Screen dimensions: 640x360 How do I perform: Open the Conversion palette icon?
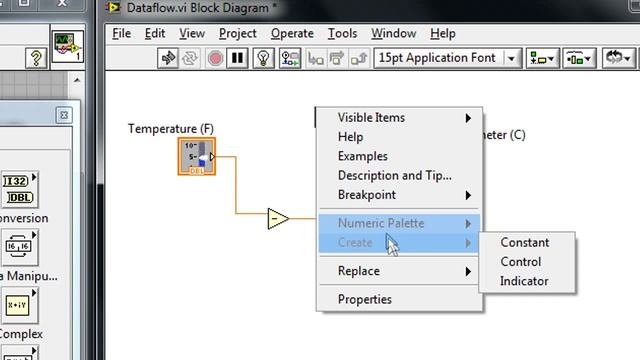(x=20, y=189)
